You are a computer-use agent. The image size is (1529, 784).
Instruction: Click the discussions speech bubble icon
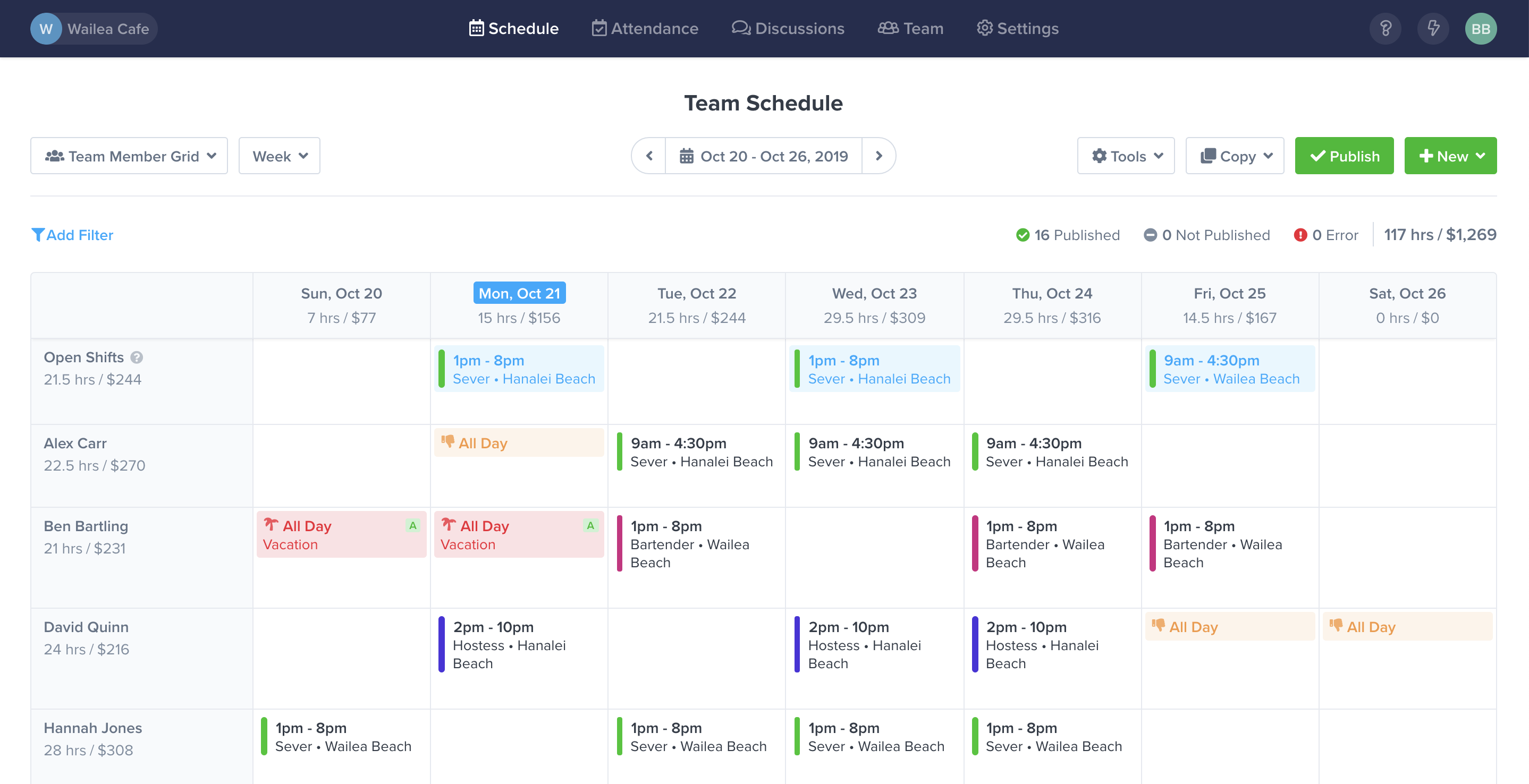pos(739,27)
